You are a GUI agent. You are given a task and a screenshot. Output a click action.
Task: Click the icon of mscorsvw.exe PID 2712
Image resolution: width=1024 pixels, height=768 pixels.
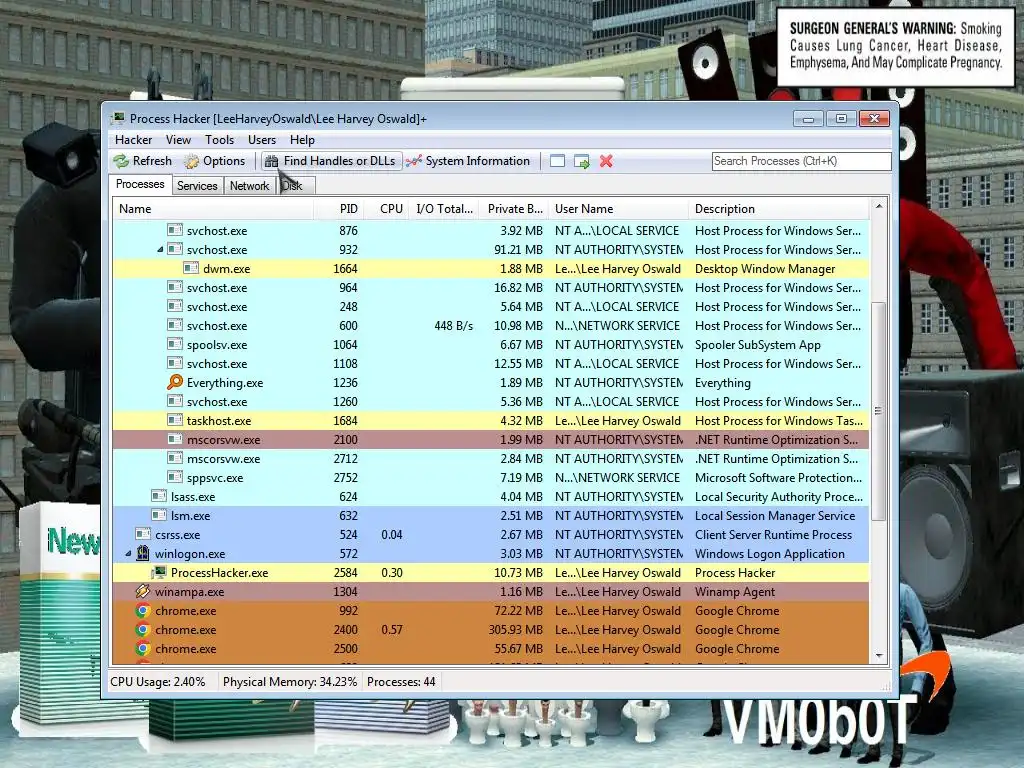(x=174, y=458)
